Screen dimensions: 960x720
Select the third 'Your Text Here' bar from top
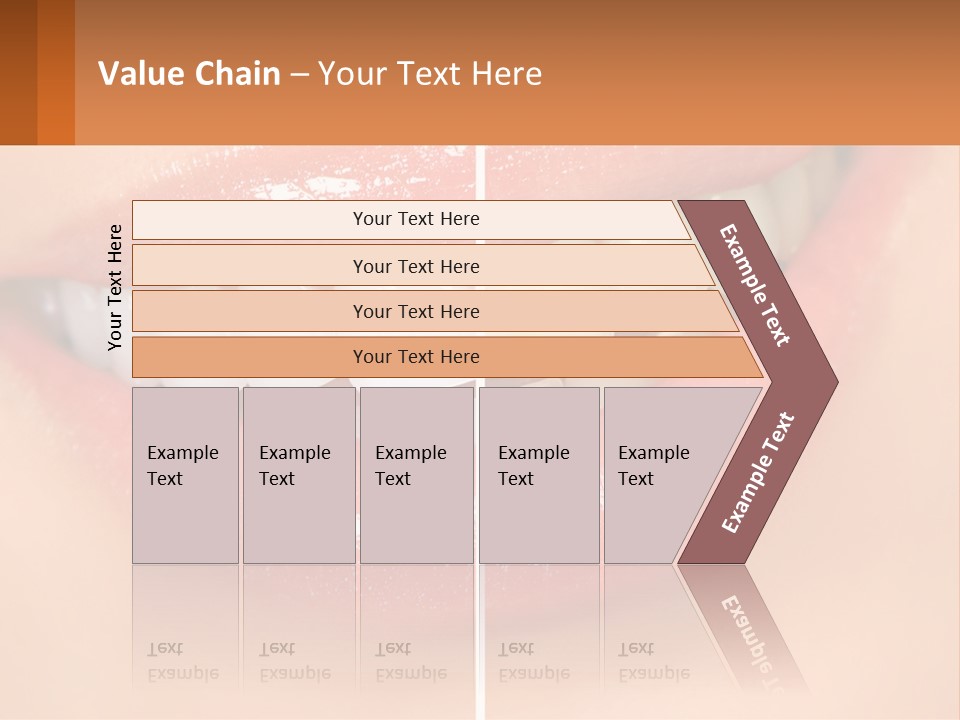(x=416, y=311)
